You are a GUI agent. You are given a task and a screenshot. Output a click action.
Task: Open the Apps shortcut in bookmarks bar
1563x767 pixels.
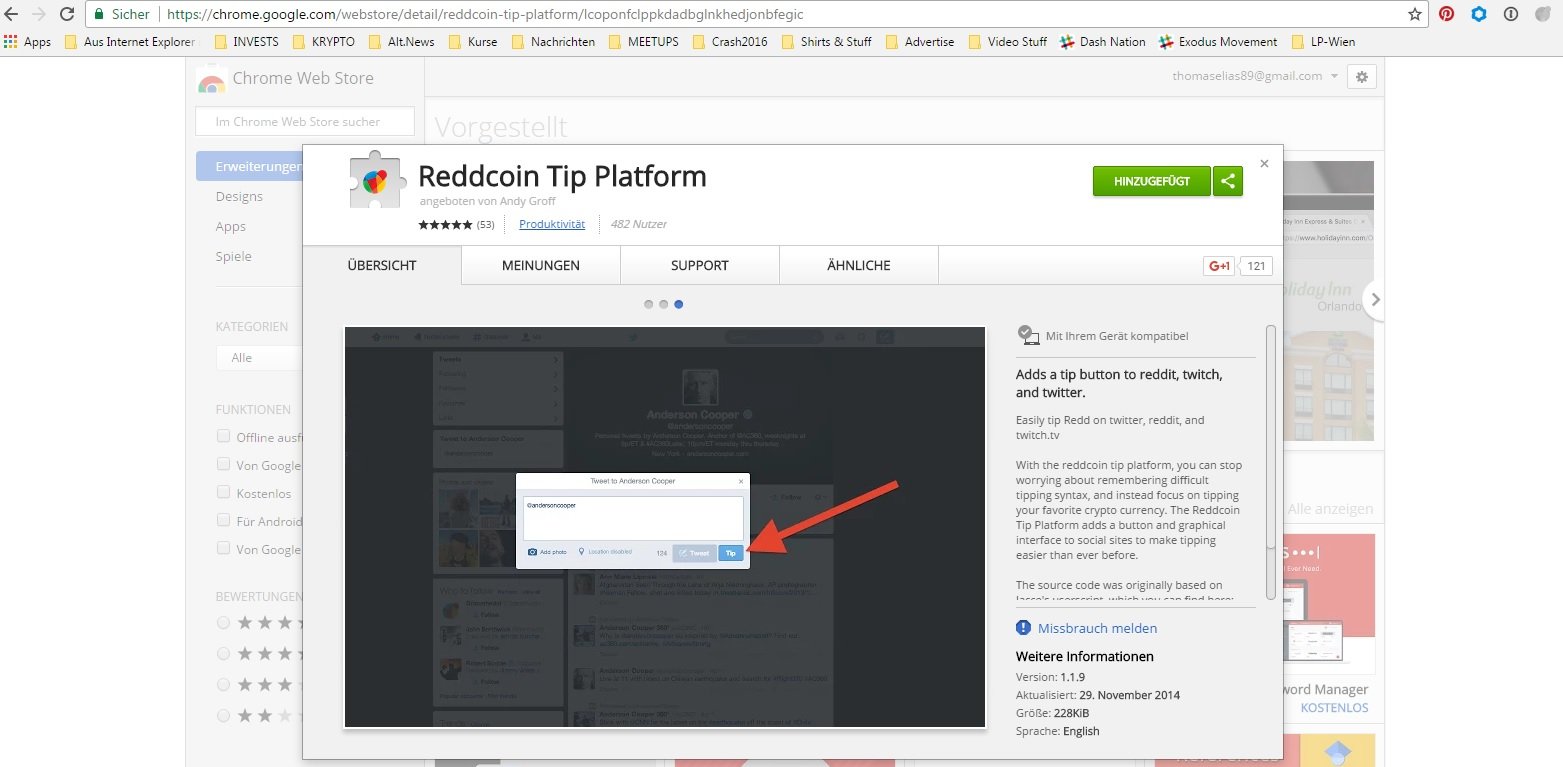click(28, 42)
